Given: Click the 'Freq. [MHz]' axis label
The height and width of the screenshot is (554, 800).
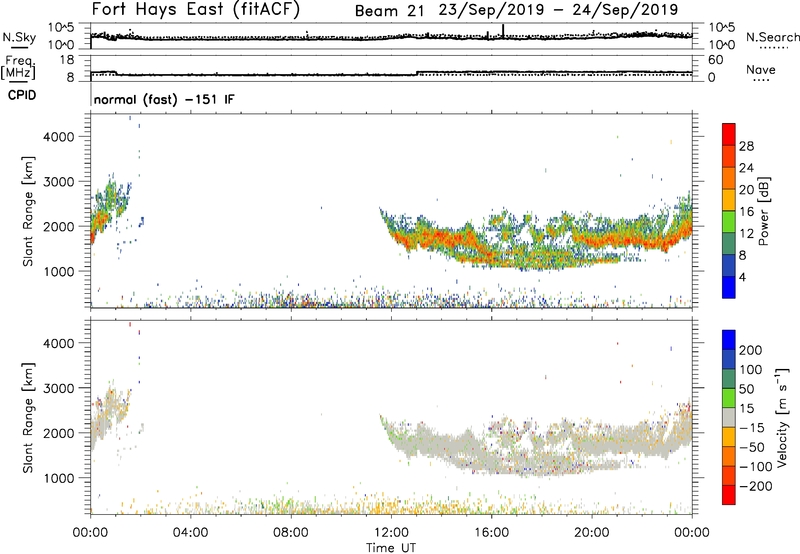Looking at the screenshot, I should point(18,67).
